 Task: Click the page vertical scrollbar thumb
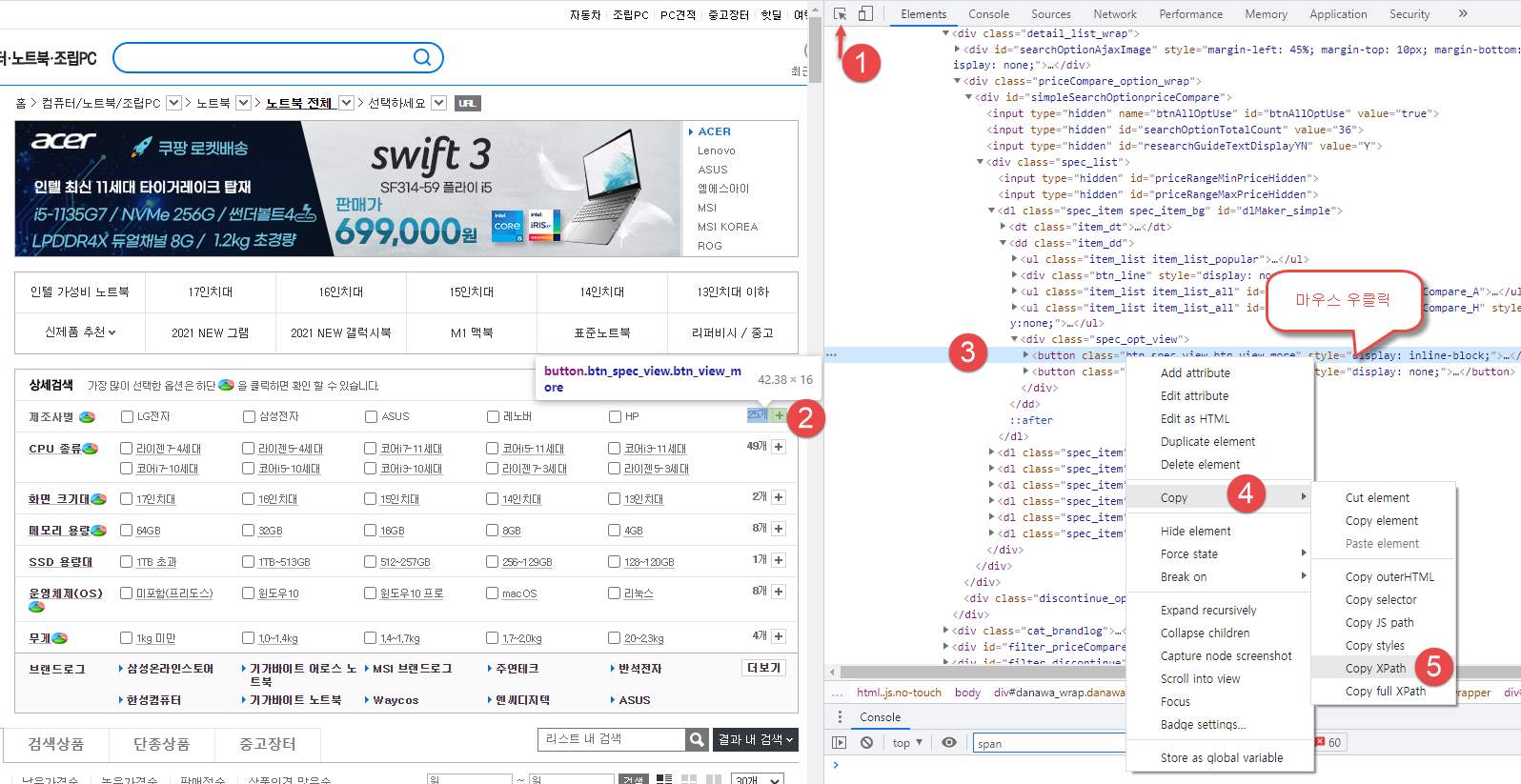click(815, 50)
